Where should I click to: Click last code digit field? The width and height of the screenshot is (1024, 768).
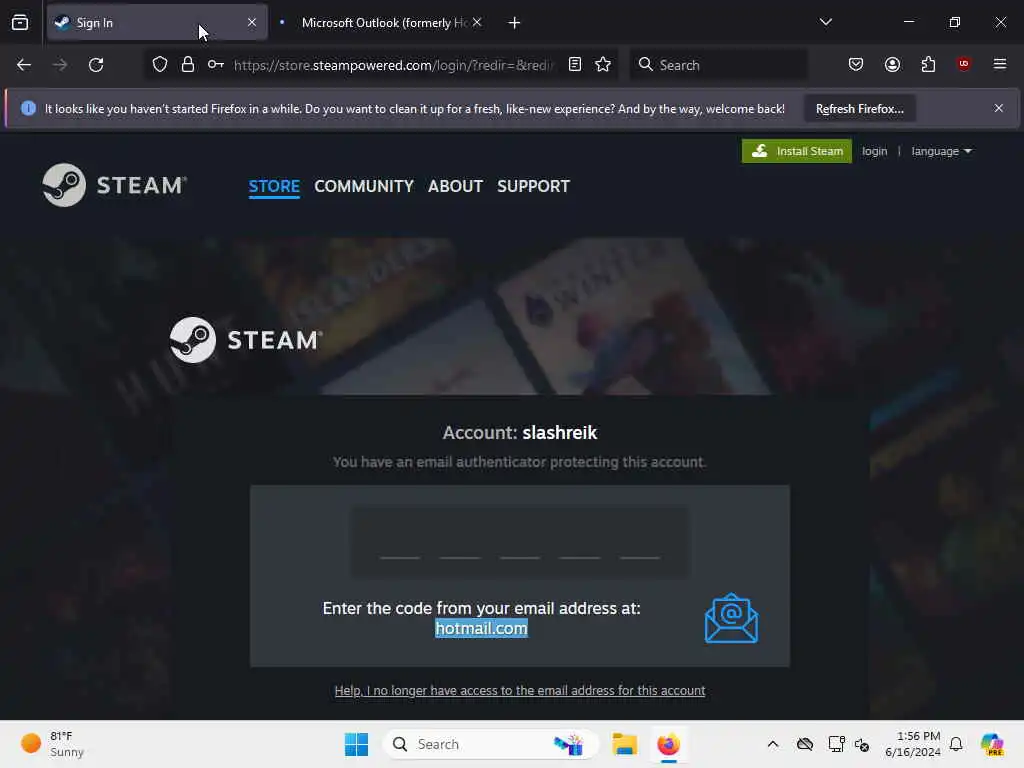640,541
